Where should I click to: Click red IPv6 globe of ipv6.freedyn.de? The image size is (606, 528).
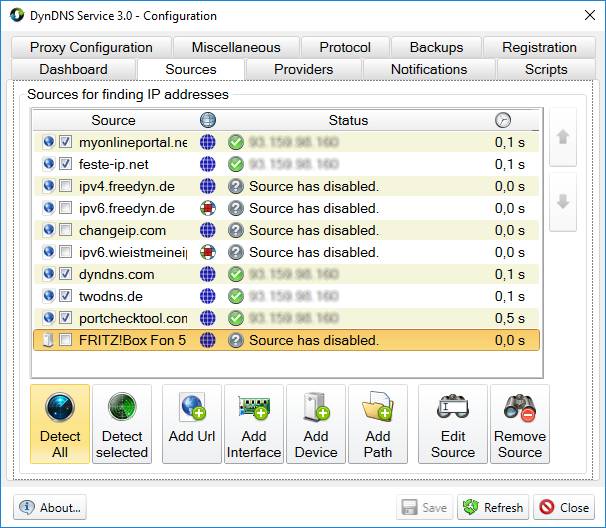pos(208,208)
